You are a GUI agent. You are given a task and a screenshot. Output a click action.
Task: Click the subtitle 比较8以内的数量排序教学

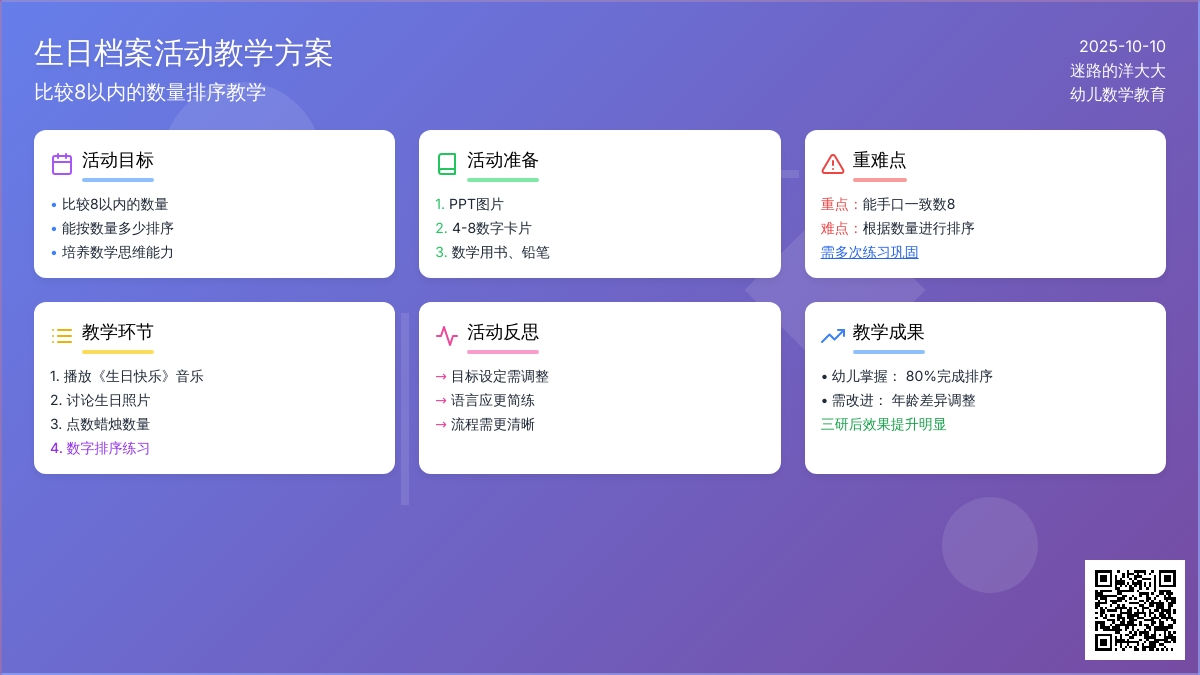coord(150,92)
